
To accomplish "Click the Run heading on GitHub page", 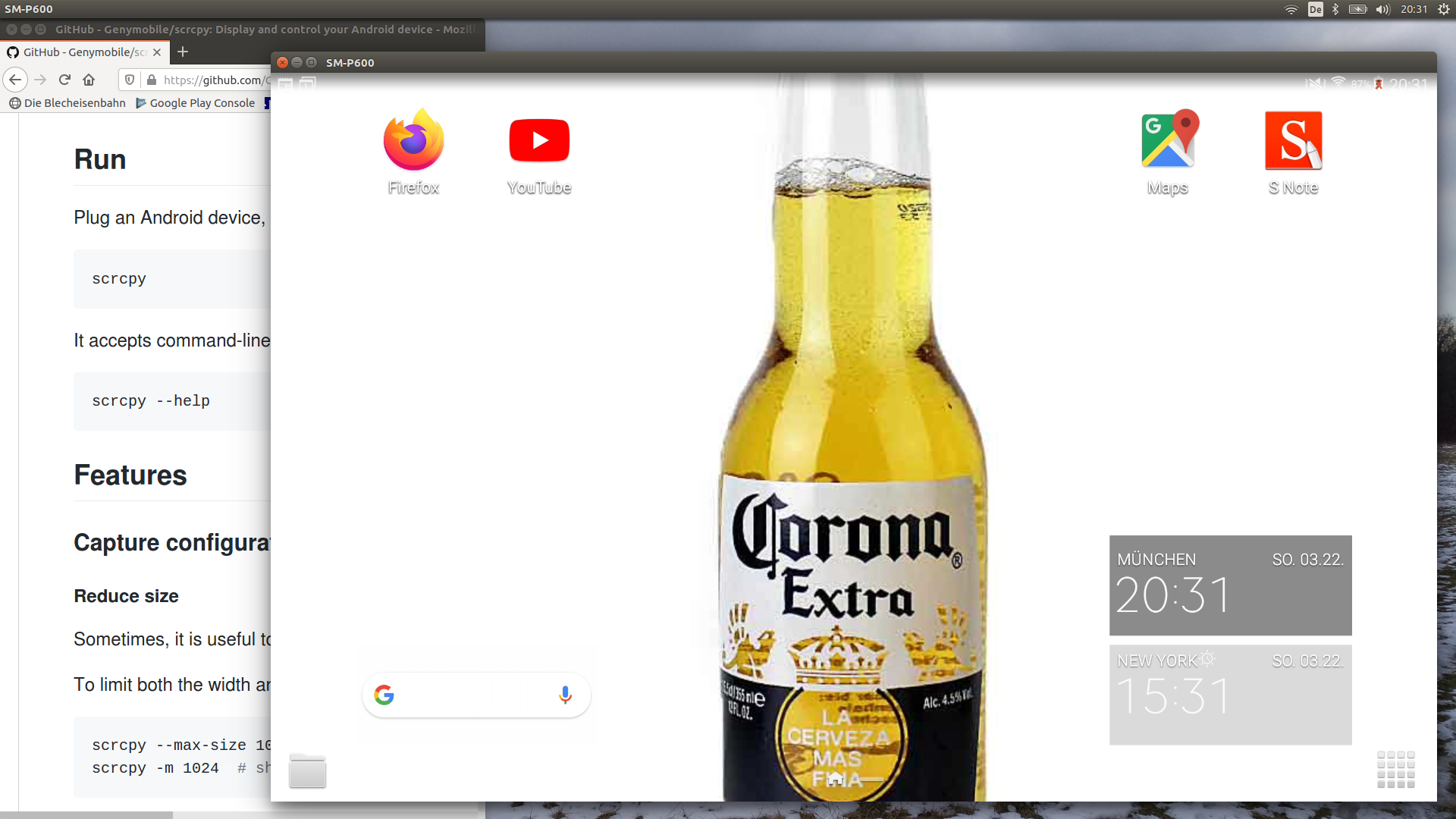I will (100, 159).
